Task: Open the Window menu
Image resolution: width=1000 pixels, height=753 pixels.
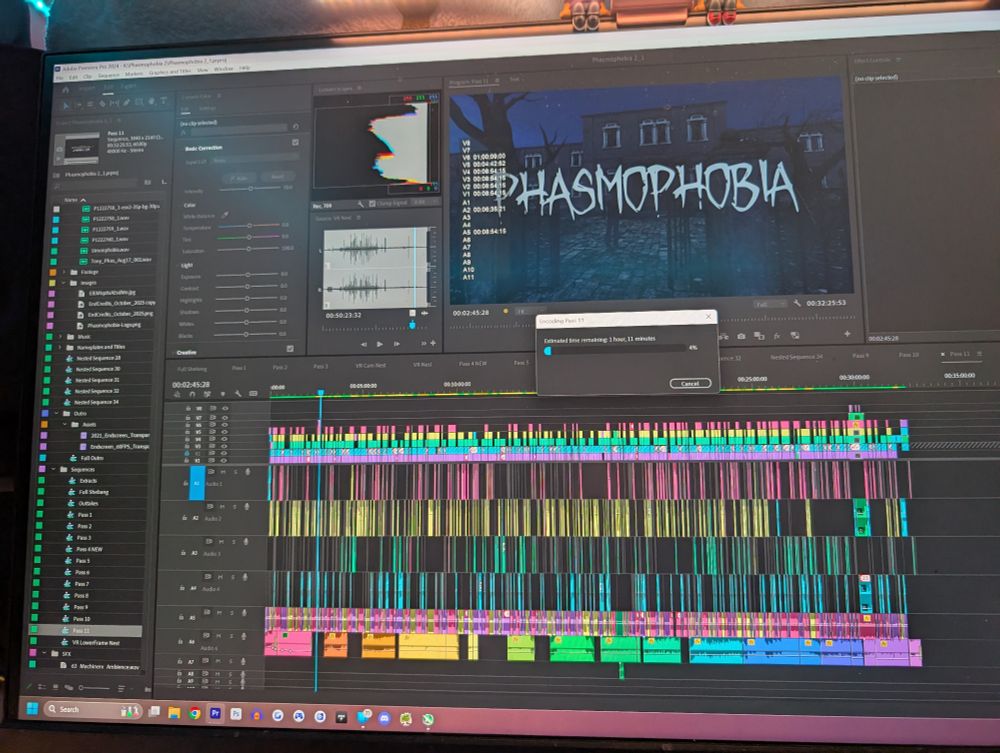Action: (x=223, y=69)
